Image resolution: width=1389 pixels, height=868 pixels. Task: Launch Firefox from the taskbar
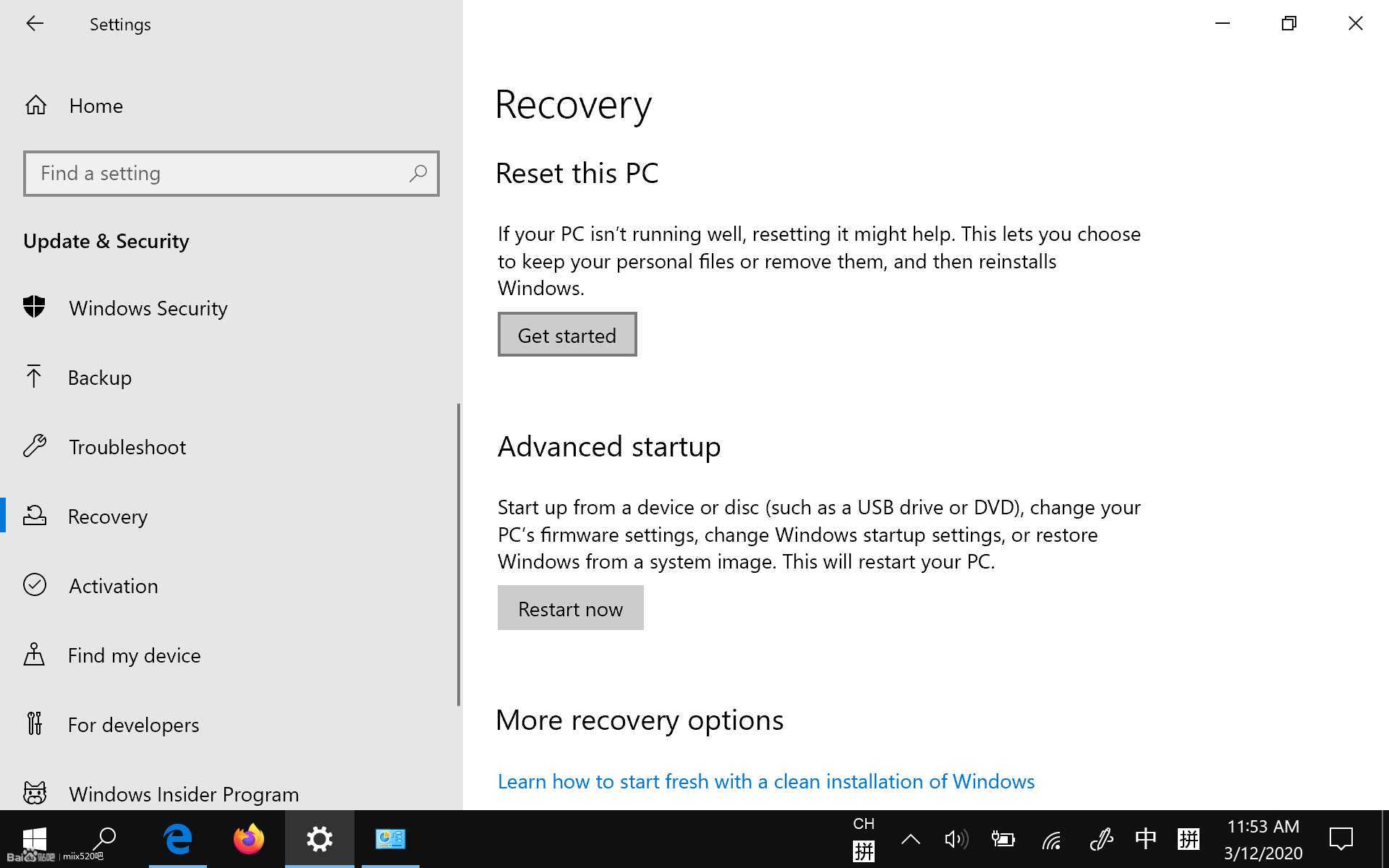click(248, 839)
